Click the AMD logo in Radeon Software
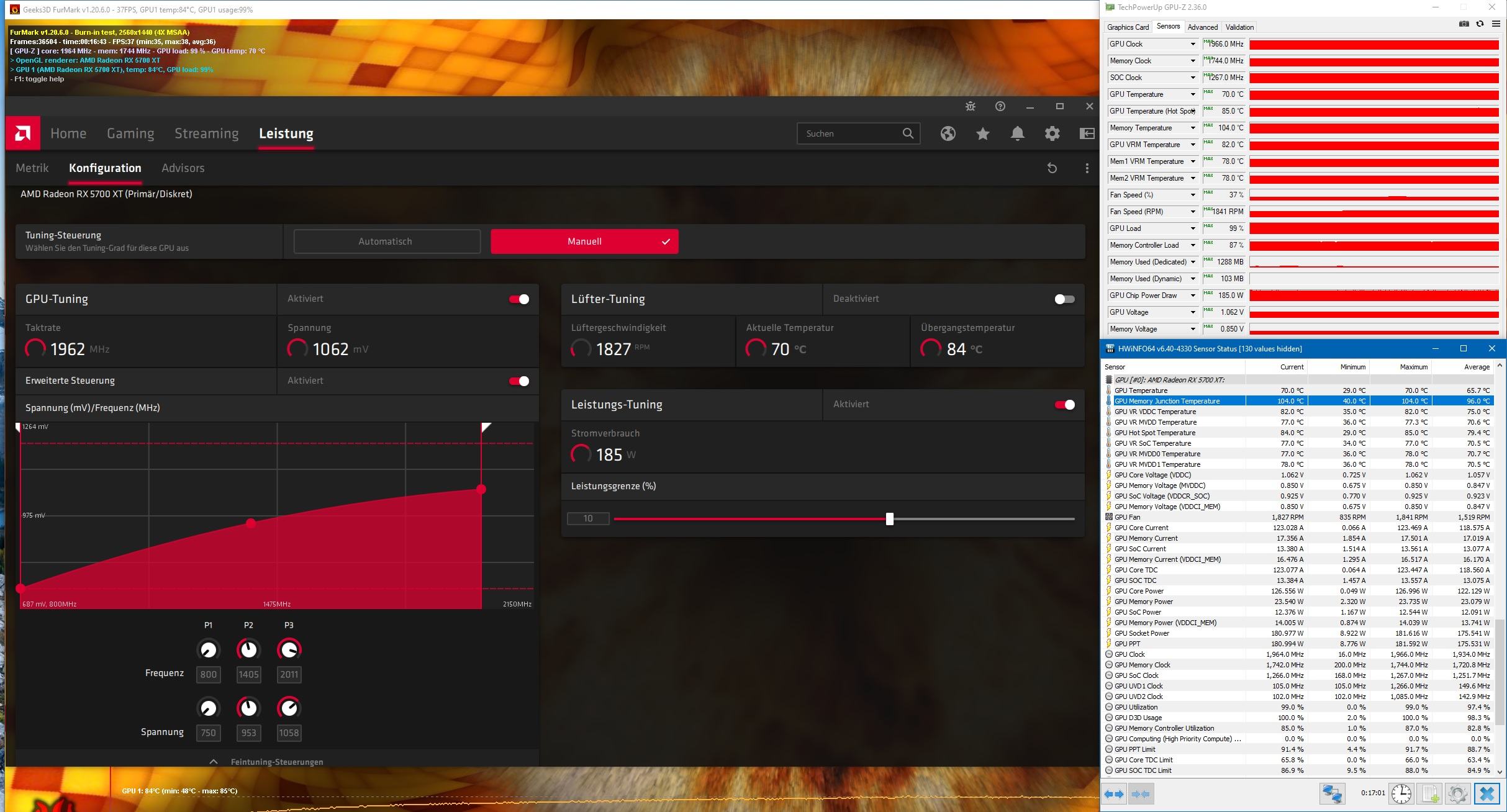 [x=23, y=133]
